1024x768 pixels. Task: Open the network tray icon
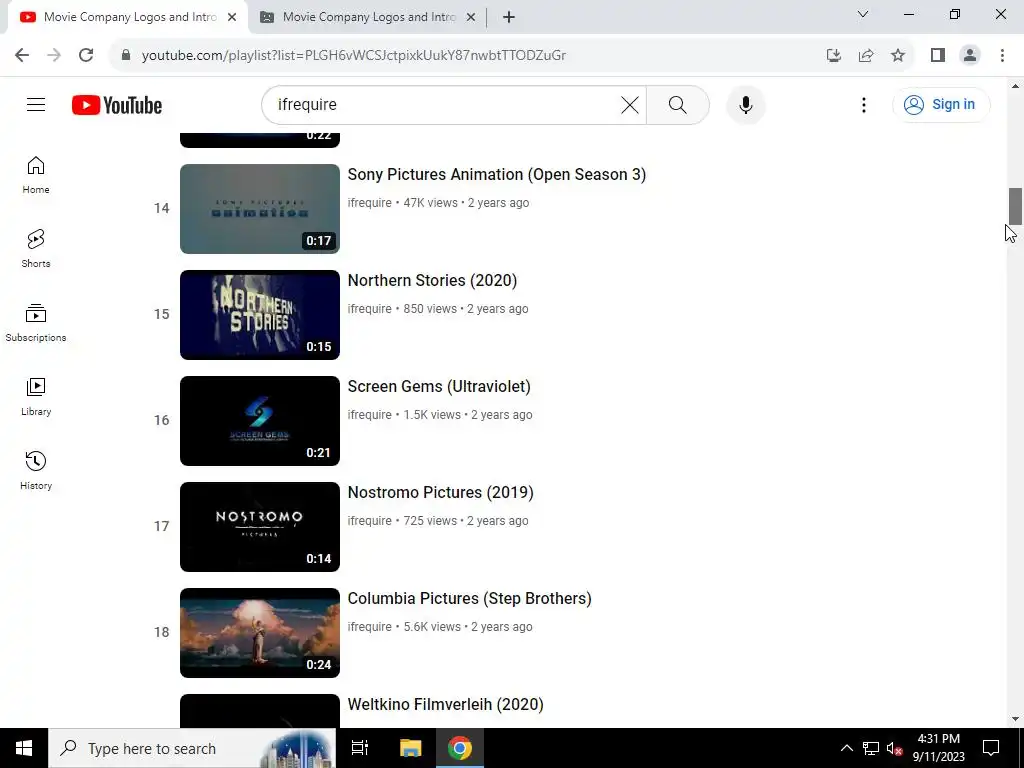[871, 748]
